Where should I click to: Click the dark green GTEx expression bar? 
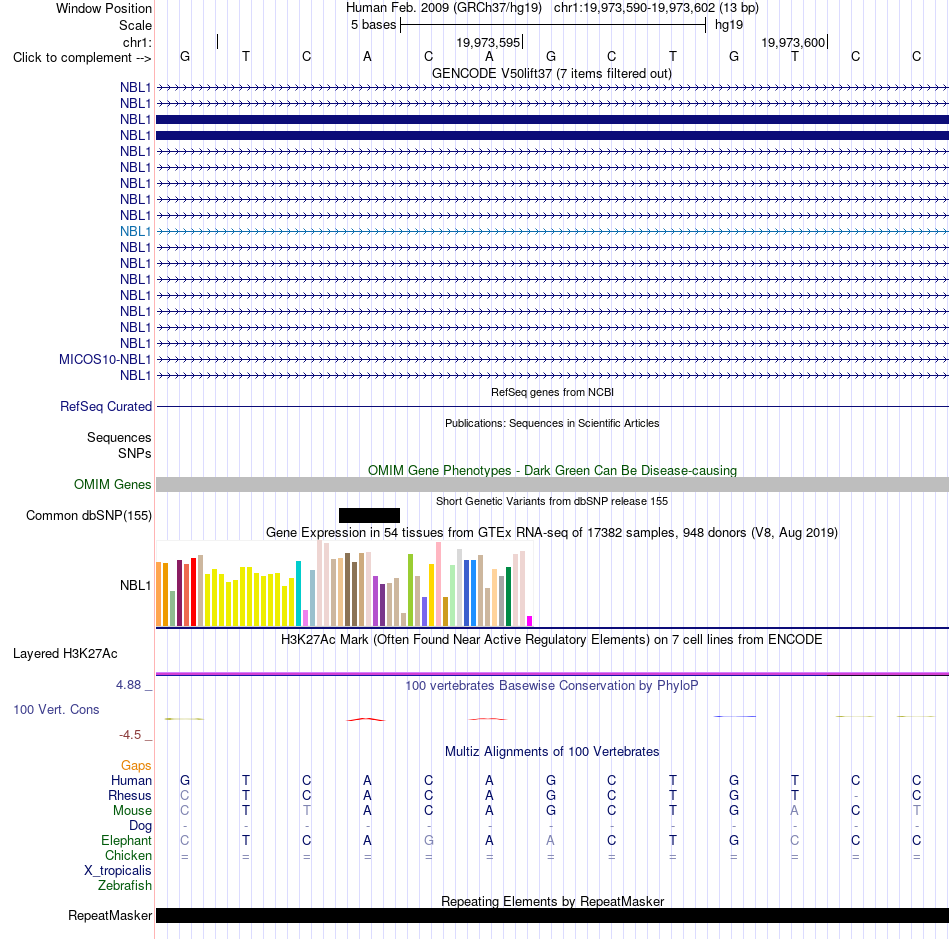tap(508, 596)
